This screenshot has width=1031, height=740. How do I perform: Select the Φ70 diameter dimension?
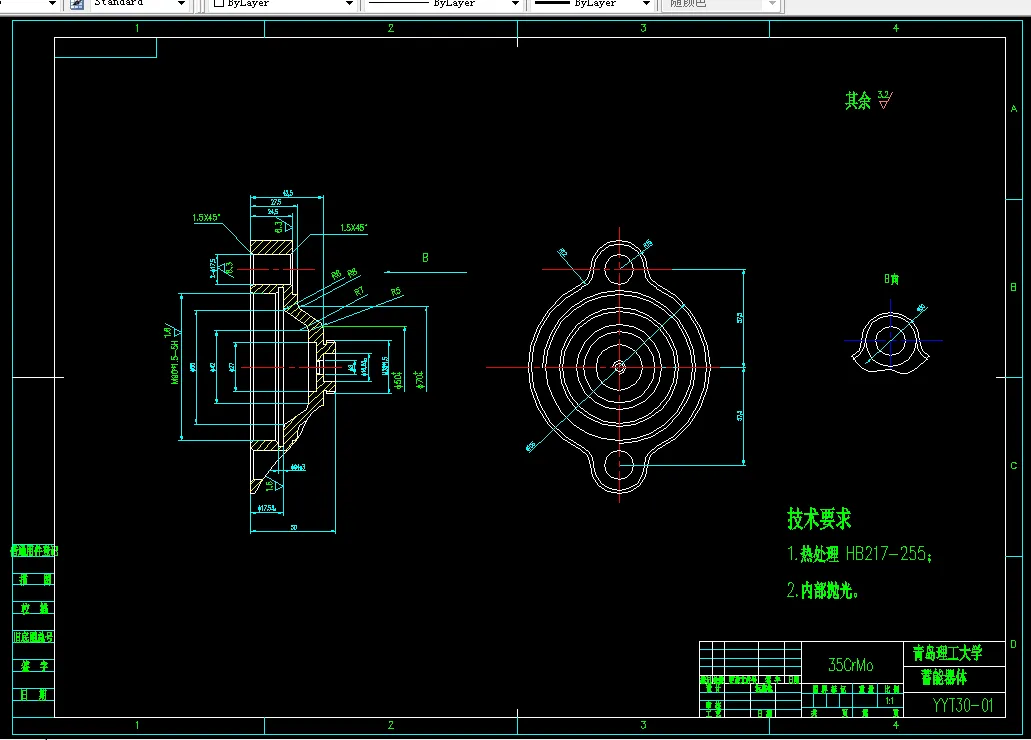click(419, 380)
